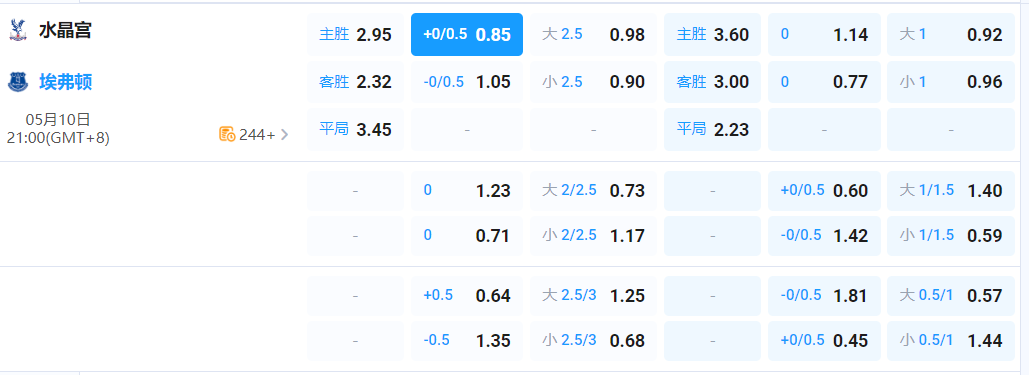
Task: Choose 小 2.5/3 at odds 0.68
Action: tap(593, 341)
